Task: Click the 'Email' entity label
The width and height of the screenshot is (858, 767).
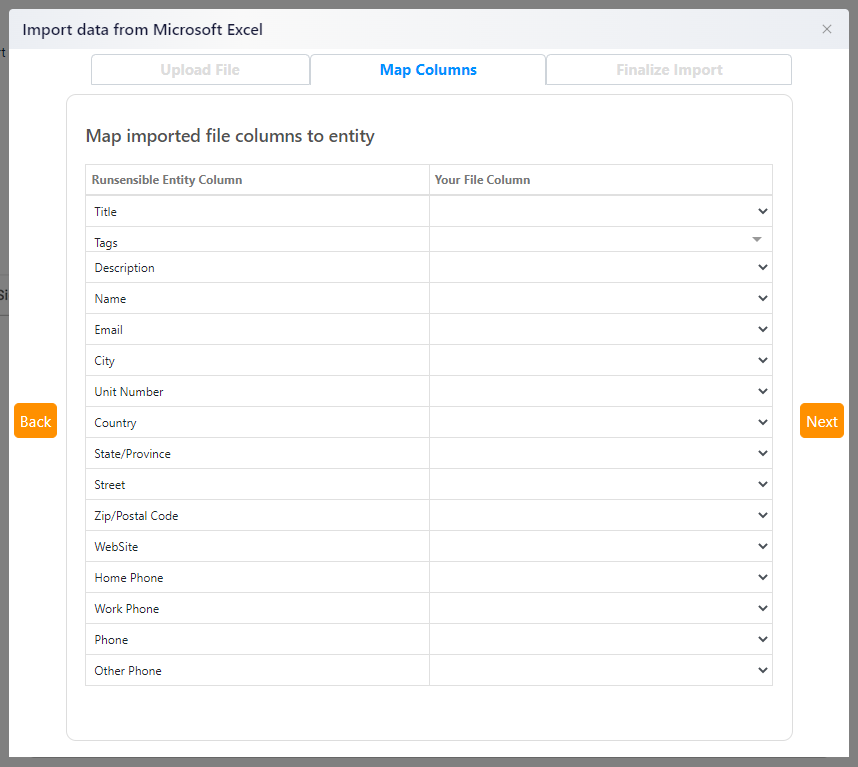Action: point(108,330)
